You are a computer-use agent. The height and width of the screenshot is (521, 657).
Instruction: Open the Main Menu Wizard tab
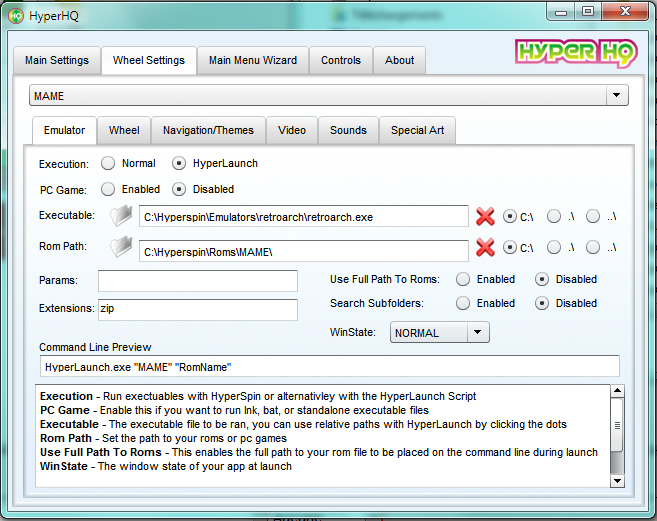click(253, 60)
